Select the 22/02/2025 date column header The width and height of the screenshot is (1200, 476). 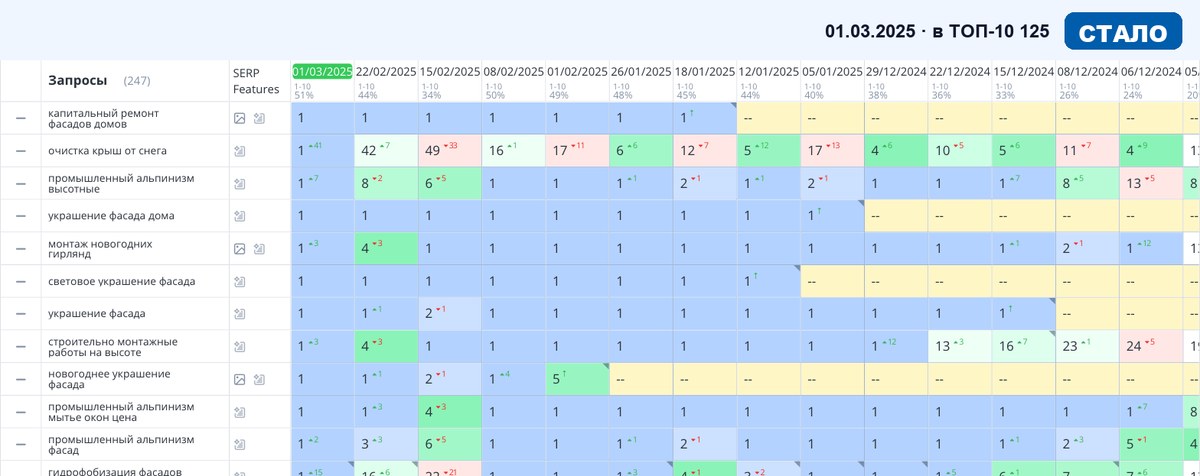(x=386, y=72)
